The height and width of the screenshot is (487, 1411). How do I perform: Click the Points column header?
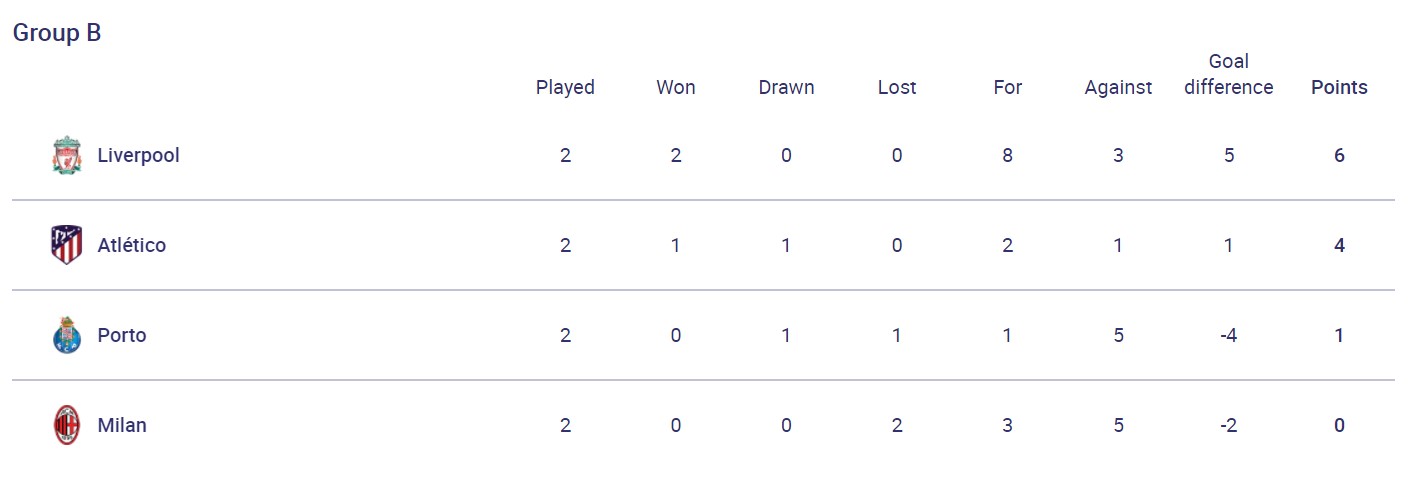1339,88
